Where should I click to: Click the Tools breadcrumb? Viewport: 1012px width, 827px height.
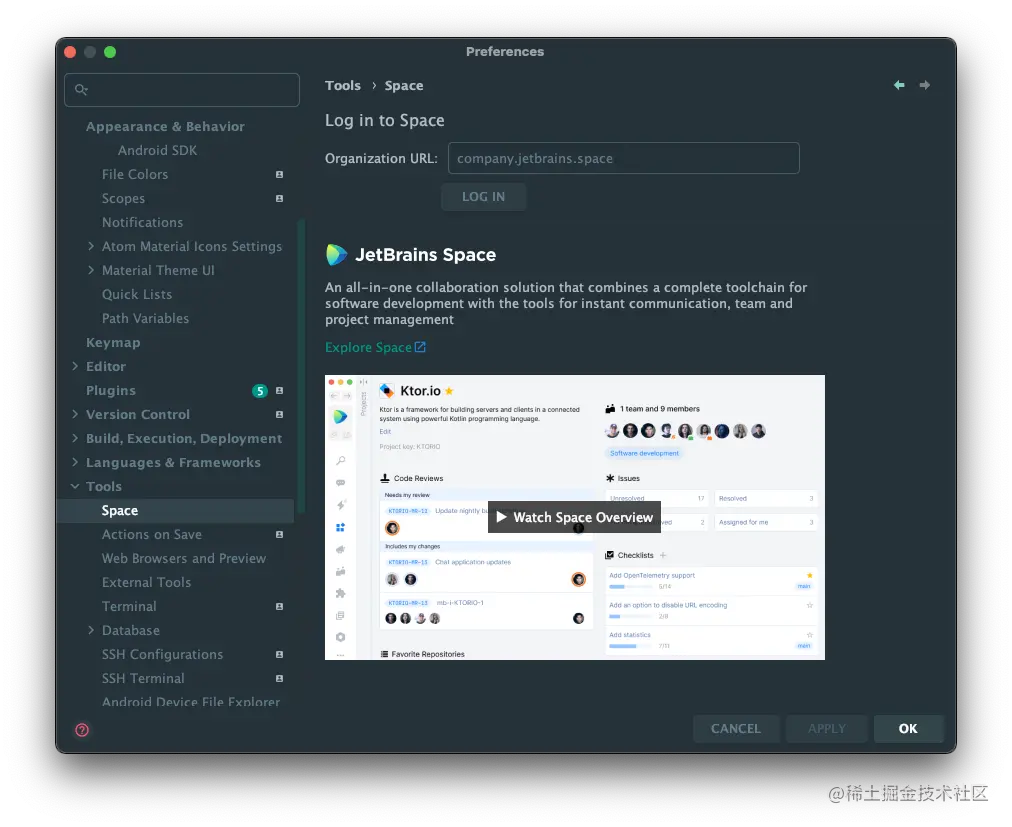coord(343,85)
